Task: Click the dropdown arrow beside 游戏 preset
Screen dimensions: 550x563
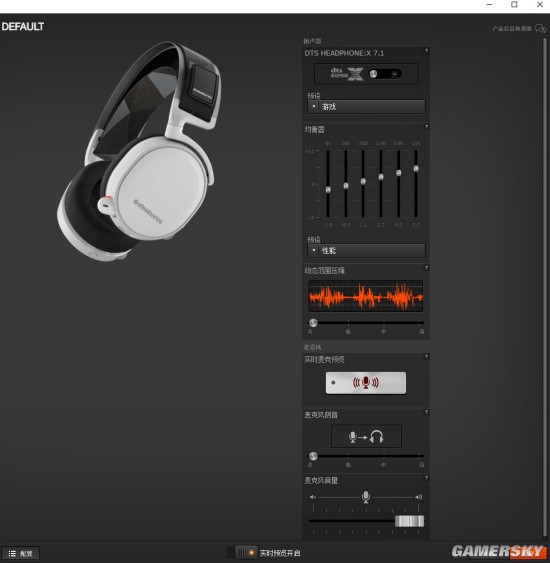Action: coord(314,107)
